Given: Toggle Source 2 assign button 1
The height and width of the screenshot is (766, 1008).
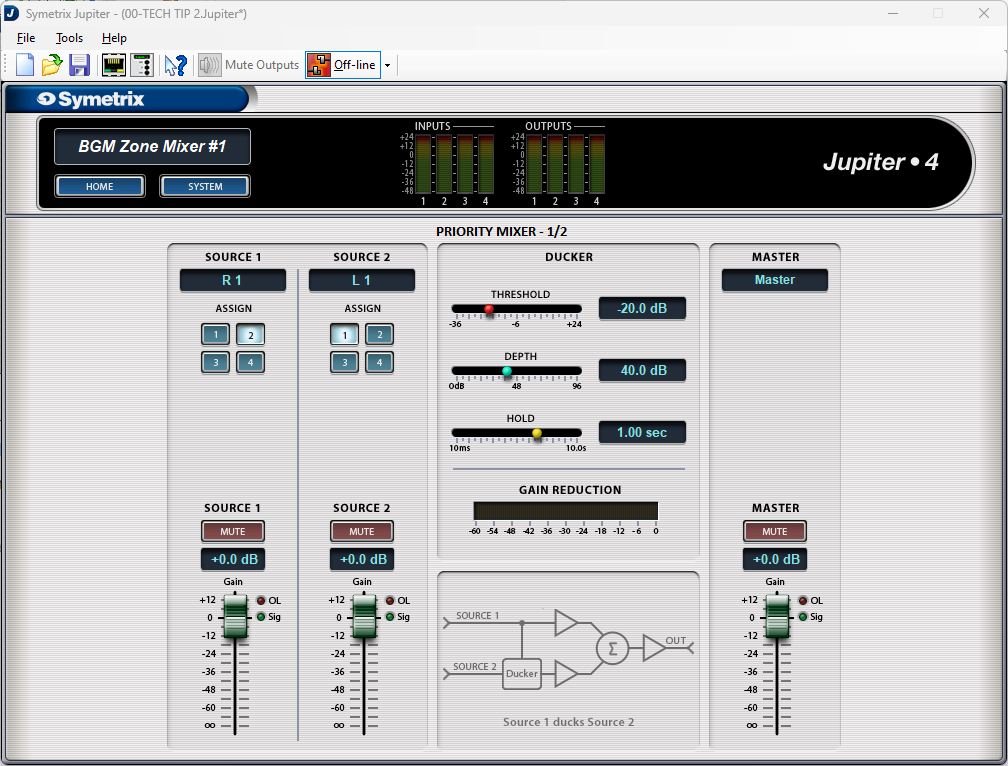Looking at the screenshot, I should click(344, 335).
